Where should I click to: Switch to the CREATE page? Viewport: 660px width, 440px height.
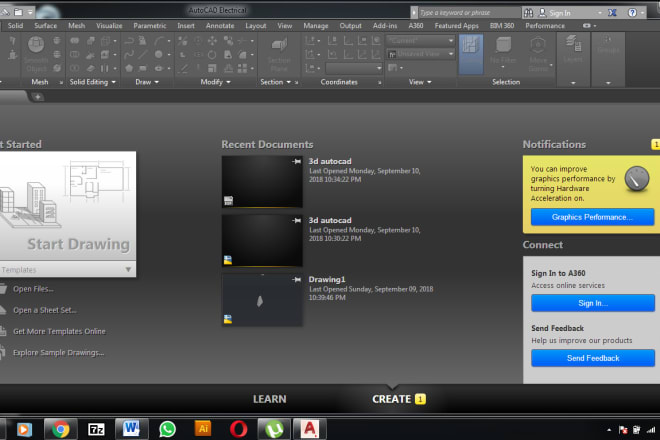pyautogui.click(x=391, y=399)
